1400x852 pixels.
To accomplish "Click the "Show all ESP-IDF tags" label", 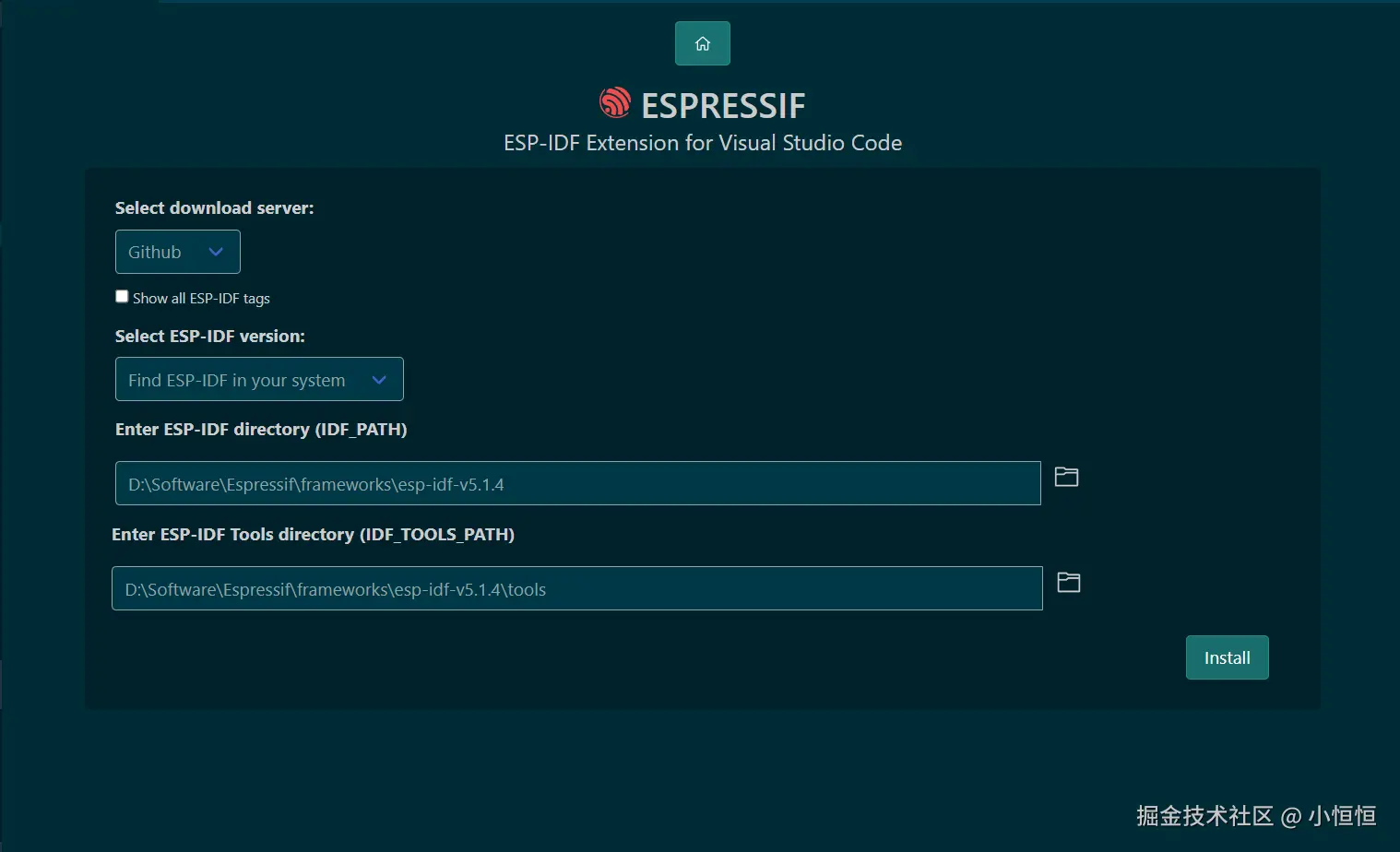I will 201,299.
